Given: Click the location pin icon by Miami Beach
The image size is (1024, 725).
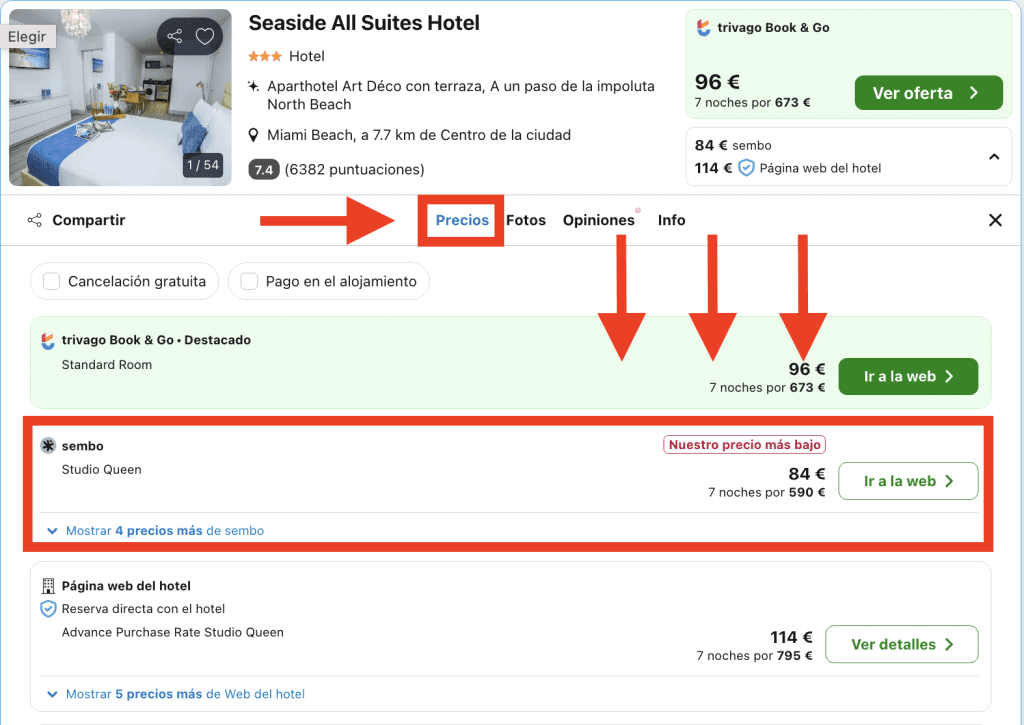Looking at the screenshot, I should pos(255,135).
